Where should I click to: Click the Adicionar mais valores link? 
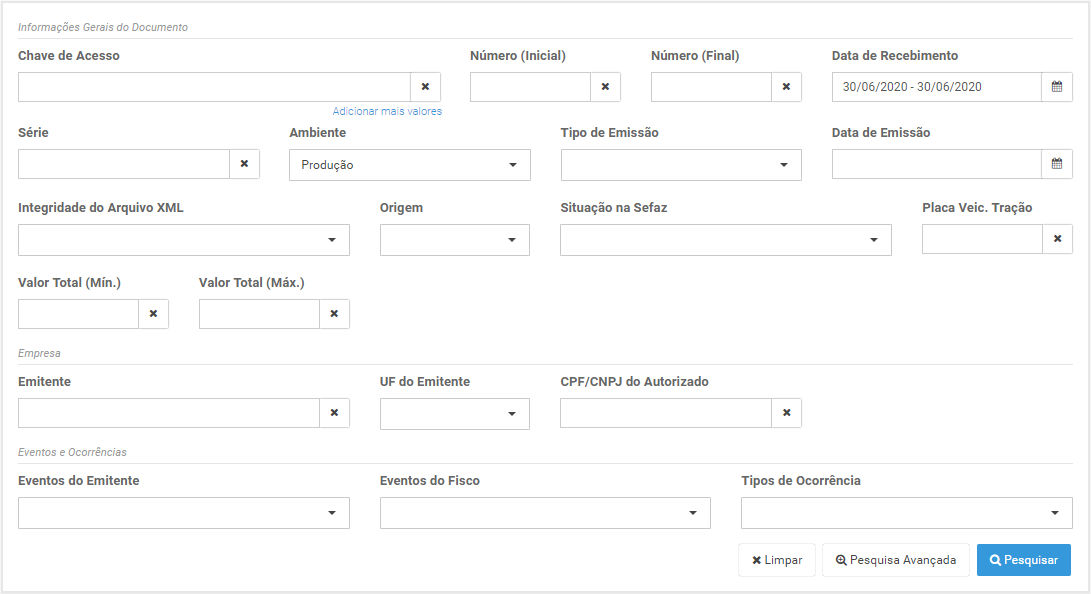387,111
